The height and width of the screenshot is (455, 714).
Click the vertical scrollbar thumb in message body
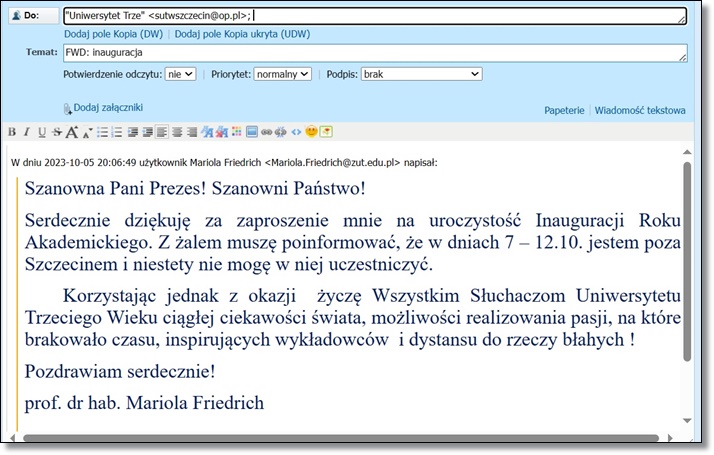[x=687, y=262]
